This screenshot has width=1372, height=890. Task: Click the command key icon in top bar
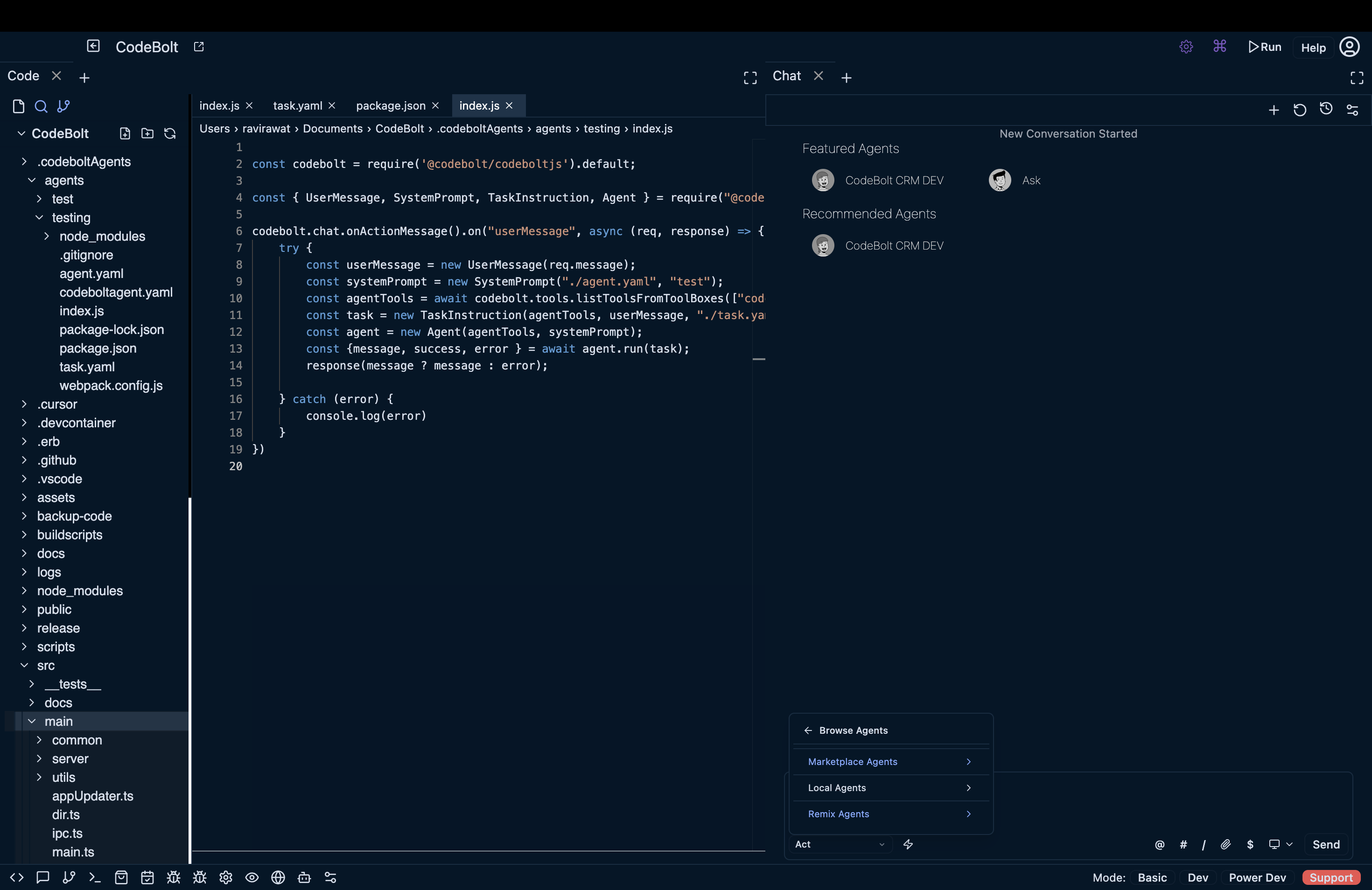coord(1220,46)
